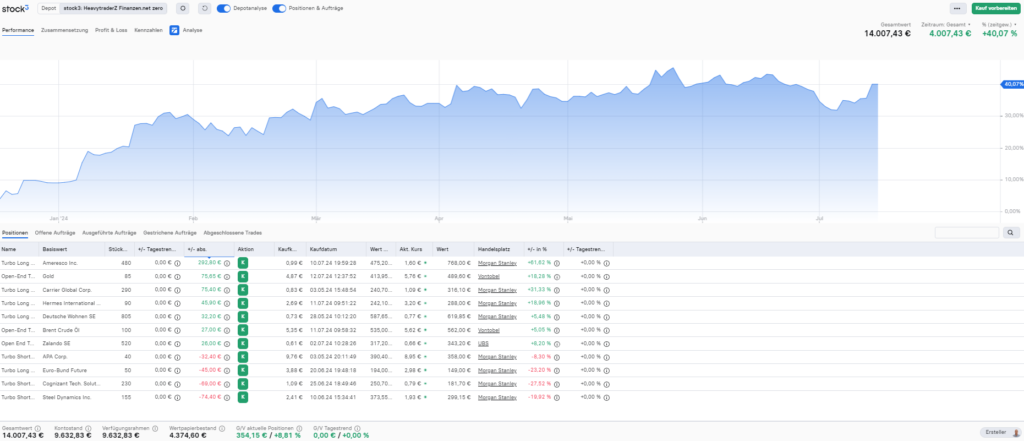
Task: Open info icon next to -74,40 € for Steel Dynamics
Action: (x=227, y=397)
